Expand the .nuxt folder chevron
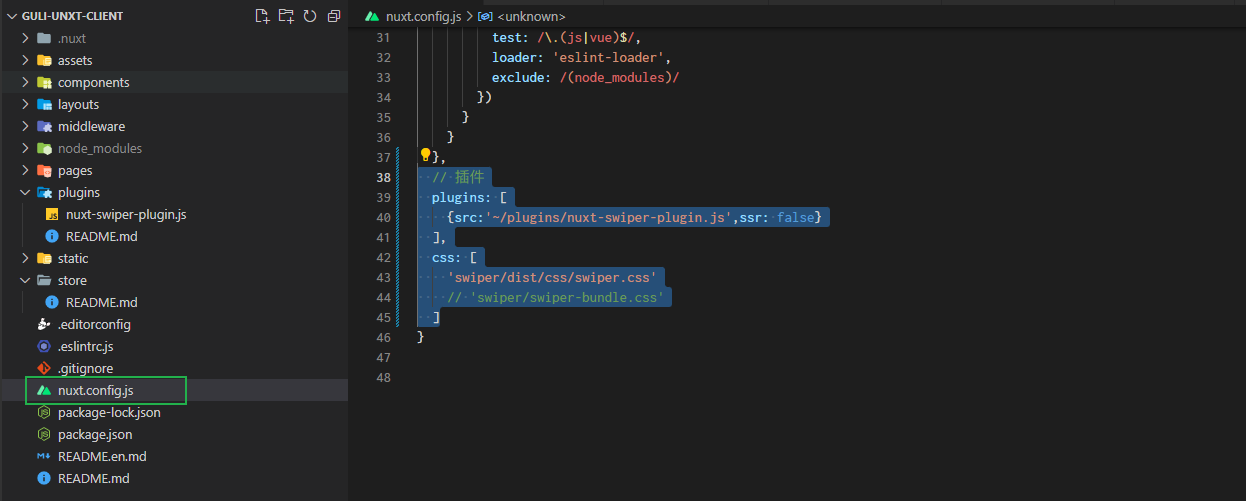Image resolution: width=1246 pixels, height=501 pixels. tap(25, 38)
